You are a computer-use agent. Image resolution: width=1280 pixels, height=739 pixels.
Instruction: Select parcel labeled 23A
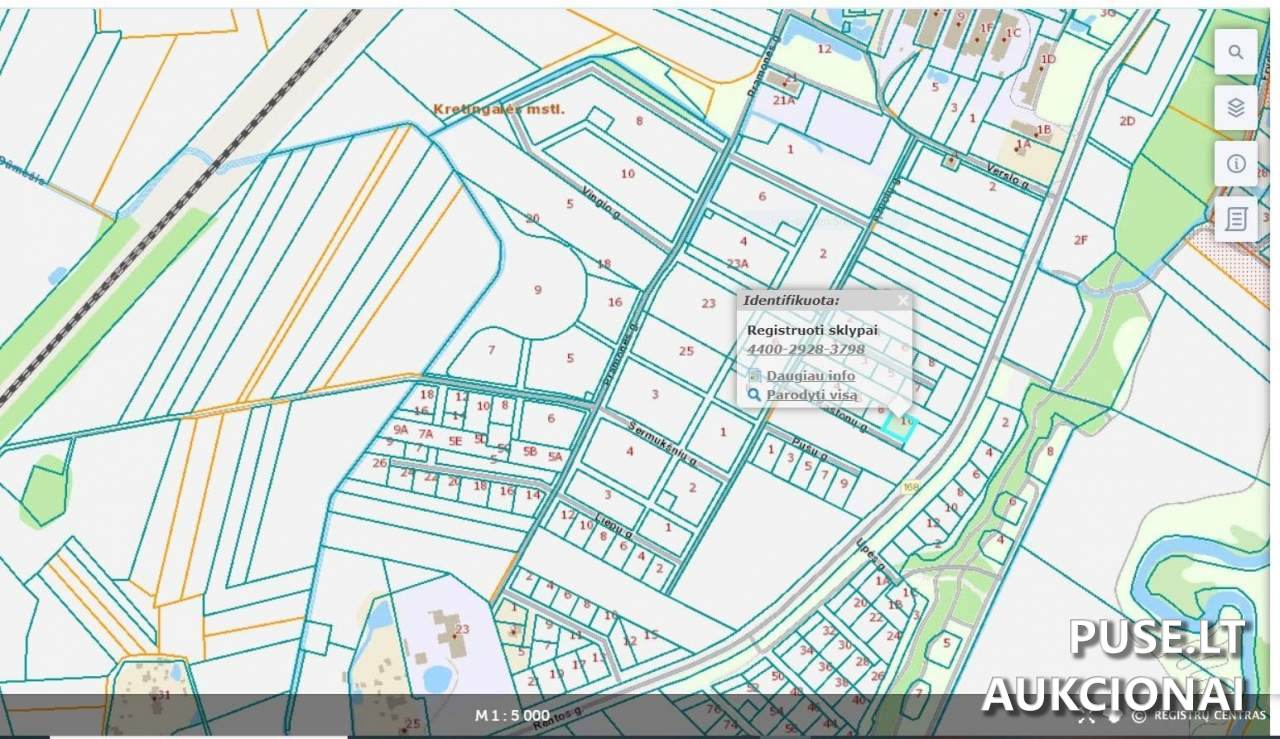[738, 264]
